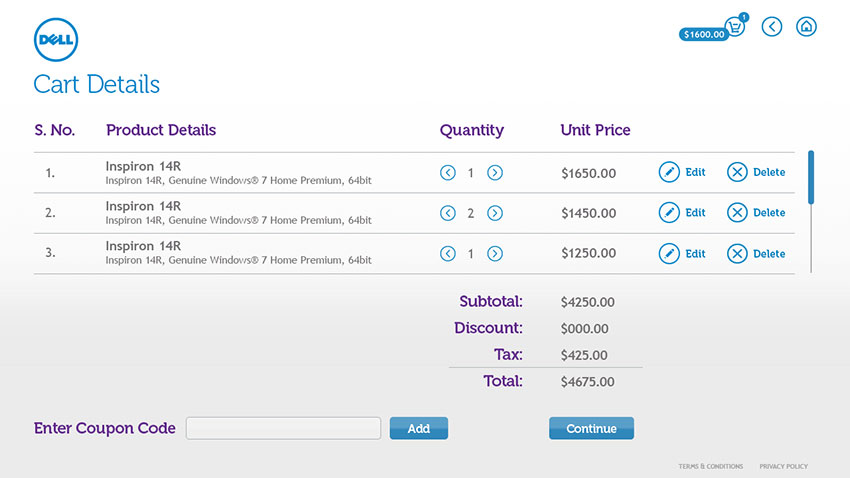Viewport: 850px width, 478px height.
Task: Go back using the back arrow icon
Action: click(771, 27)
